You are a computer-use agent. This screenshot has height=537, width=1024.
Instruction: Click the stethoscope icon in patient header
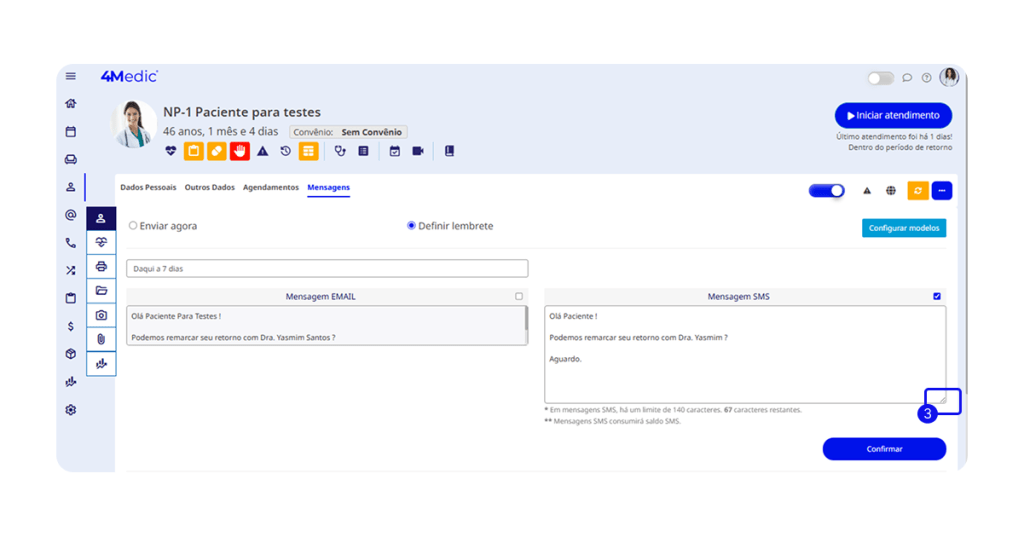pyautogui.click(x=340, y=151)
